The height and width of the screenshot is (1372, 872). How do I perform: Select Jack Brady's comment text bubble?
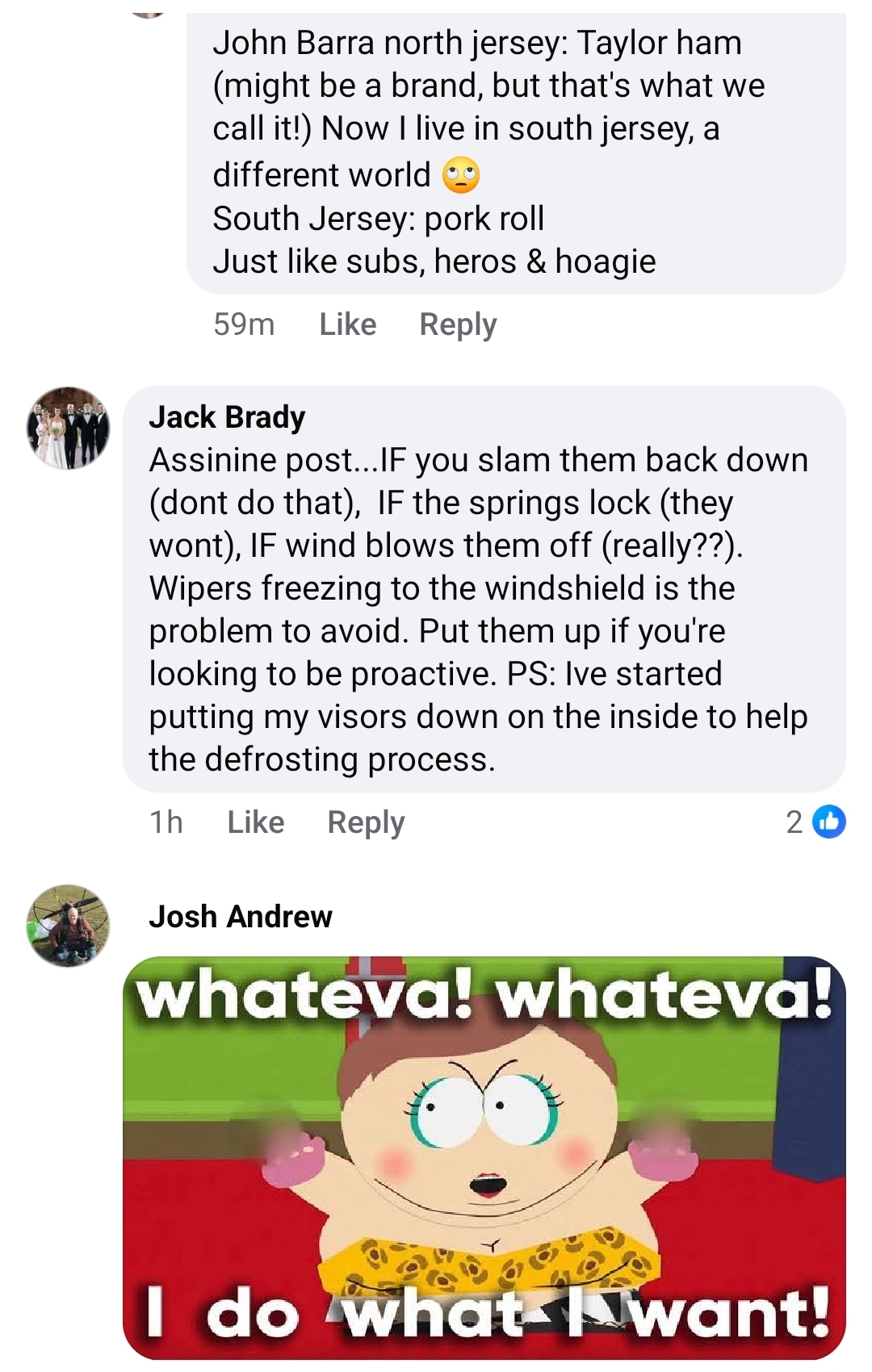[x=484, y=588]
